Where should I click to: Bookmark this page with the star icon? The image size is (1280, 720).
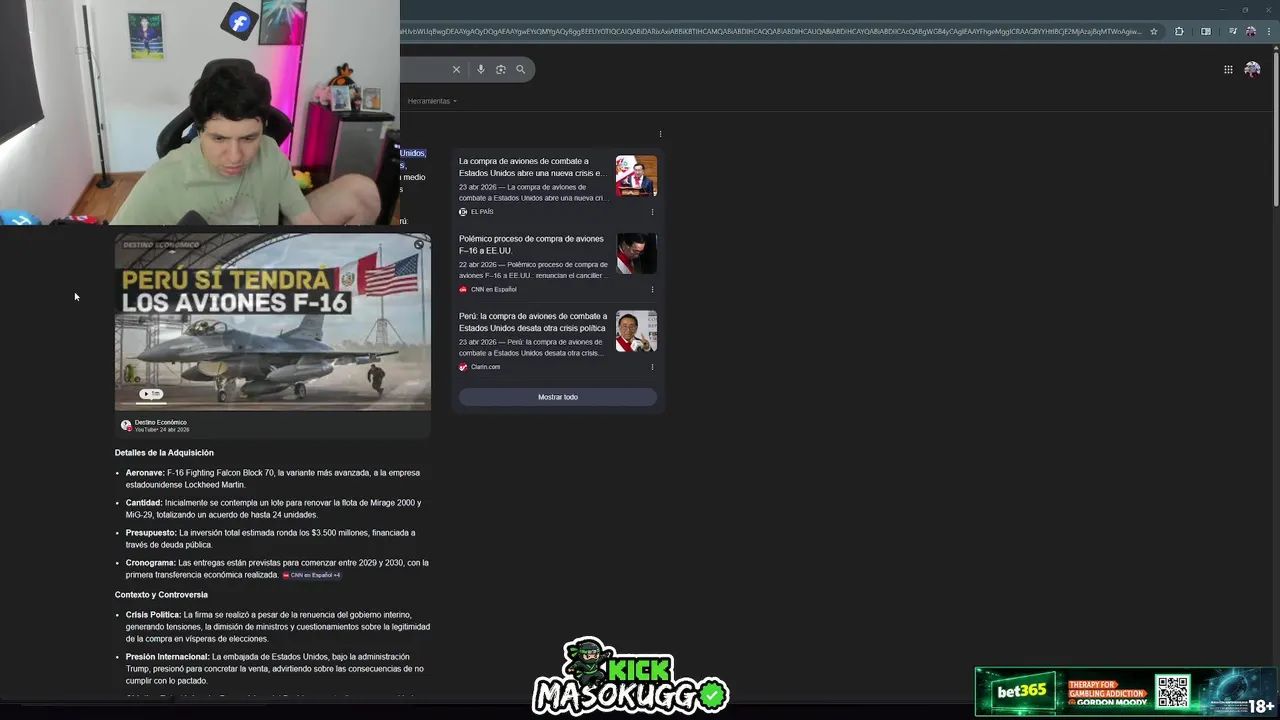(x=1153, y=31)
